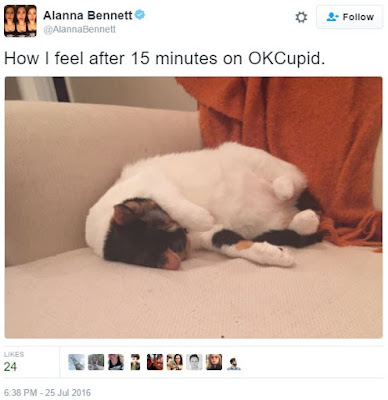Click the fifth liker avatar with red tones

coord(155,362)
